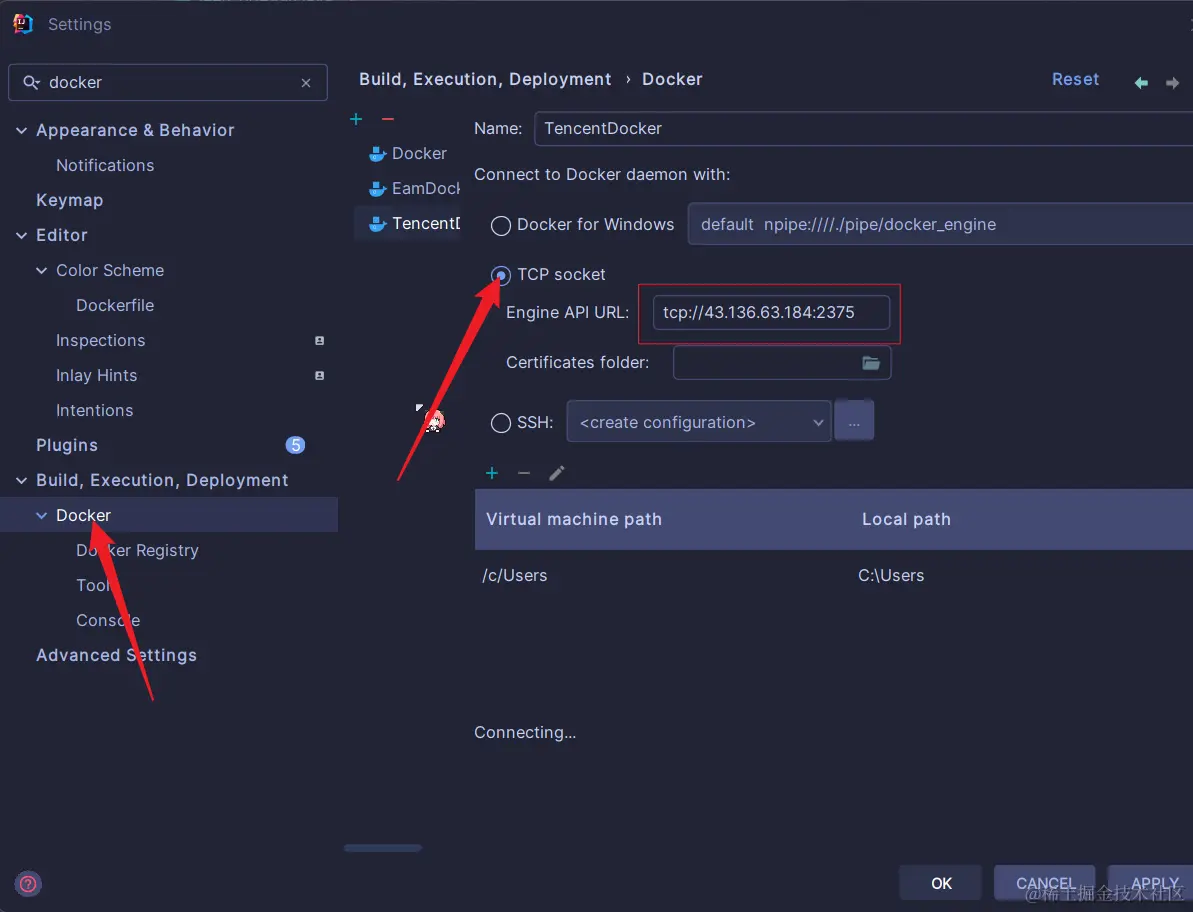This screenshot has height=912, width=1193.
Task: Select the Docker for Windows option
Action: 501,225
